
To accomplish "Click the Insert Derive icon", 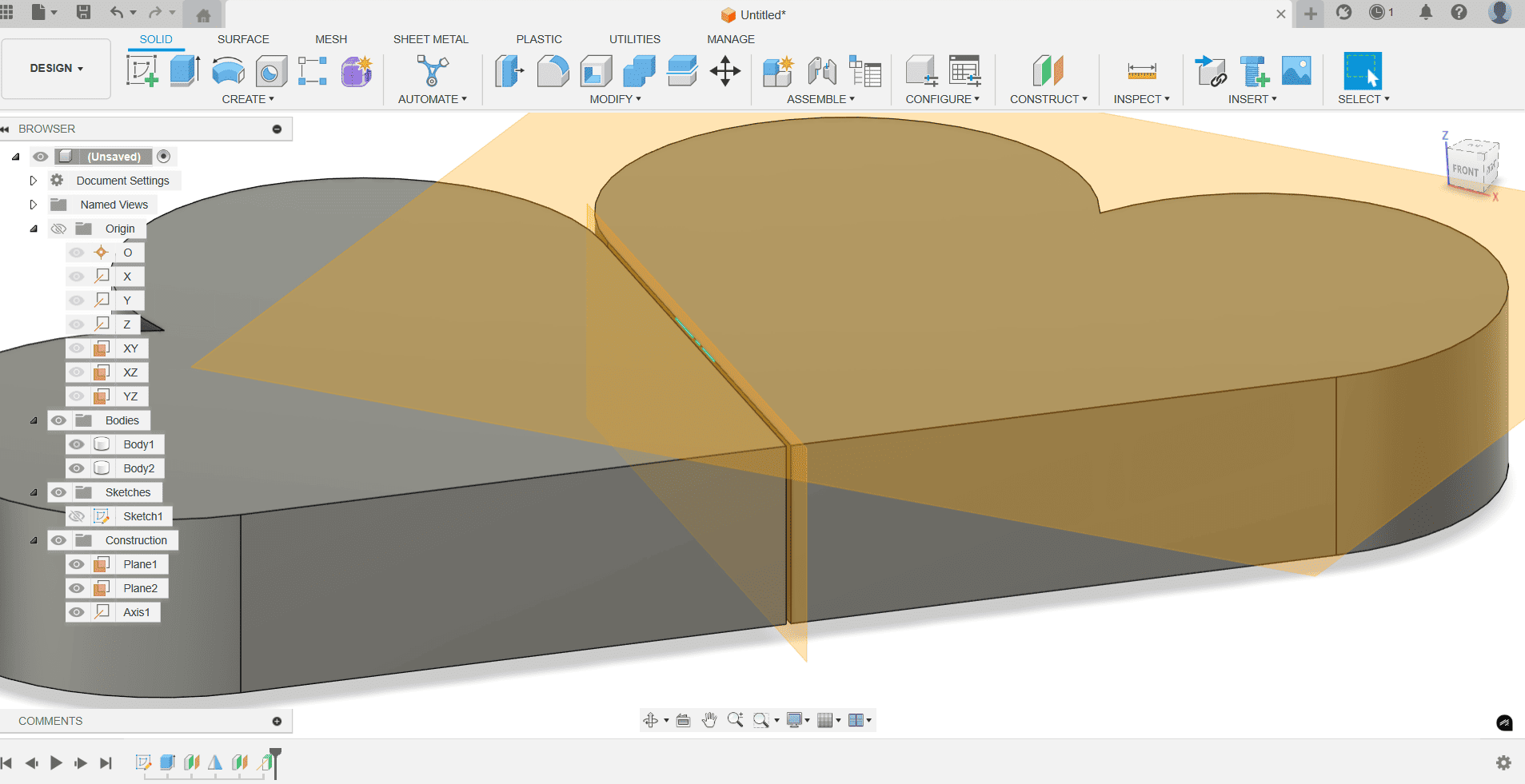I will pos(1210,71).
